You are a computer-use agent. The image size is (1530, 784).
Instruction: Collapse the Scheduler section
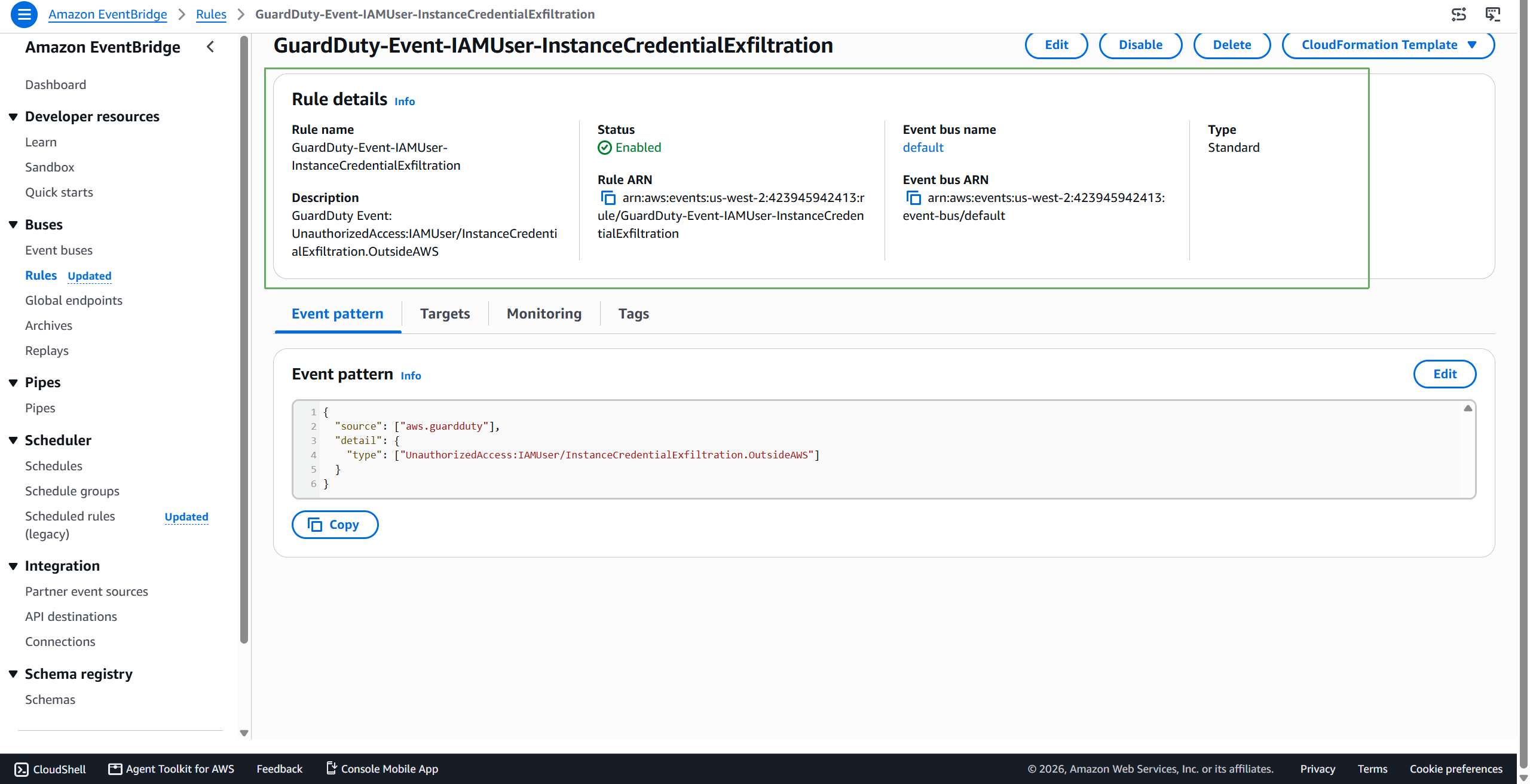[13, 440]
